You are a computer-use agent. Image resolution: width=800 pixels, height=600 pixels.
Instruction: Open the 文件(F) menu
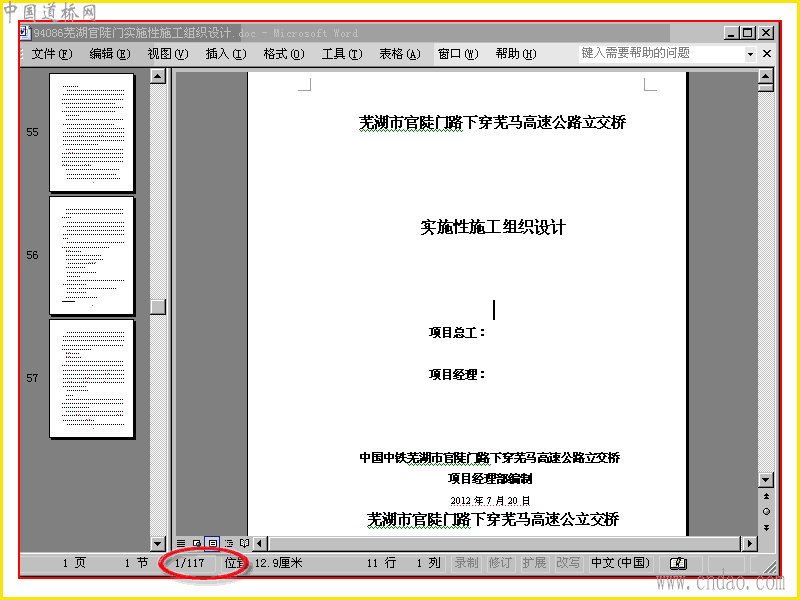click(52, 54)
